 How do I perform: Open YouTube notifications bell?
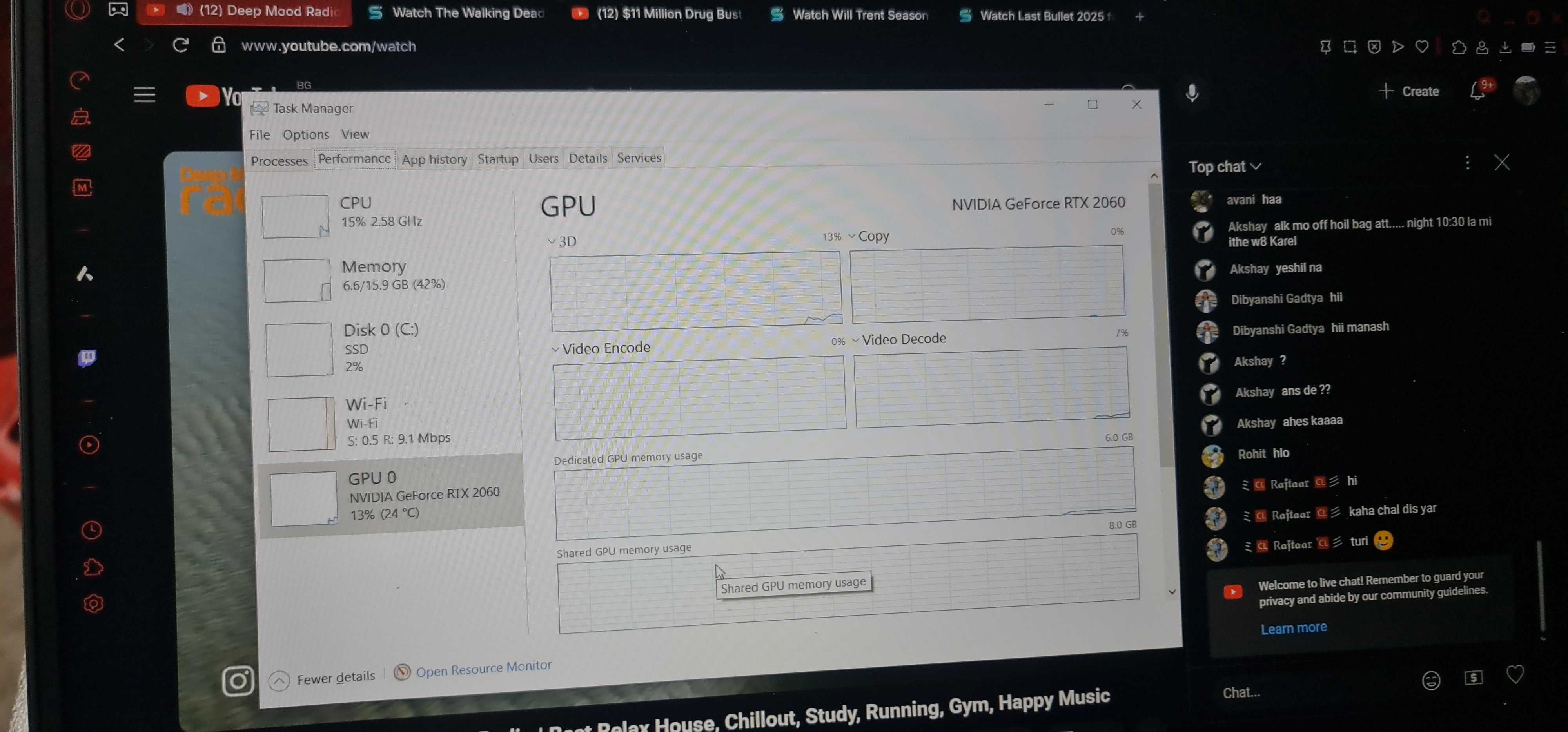coord(1477,91)
